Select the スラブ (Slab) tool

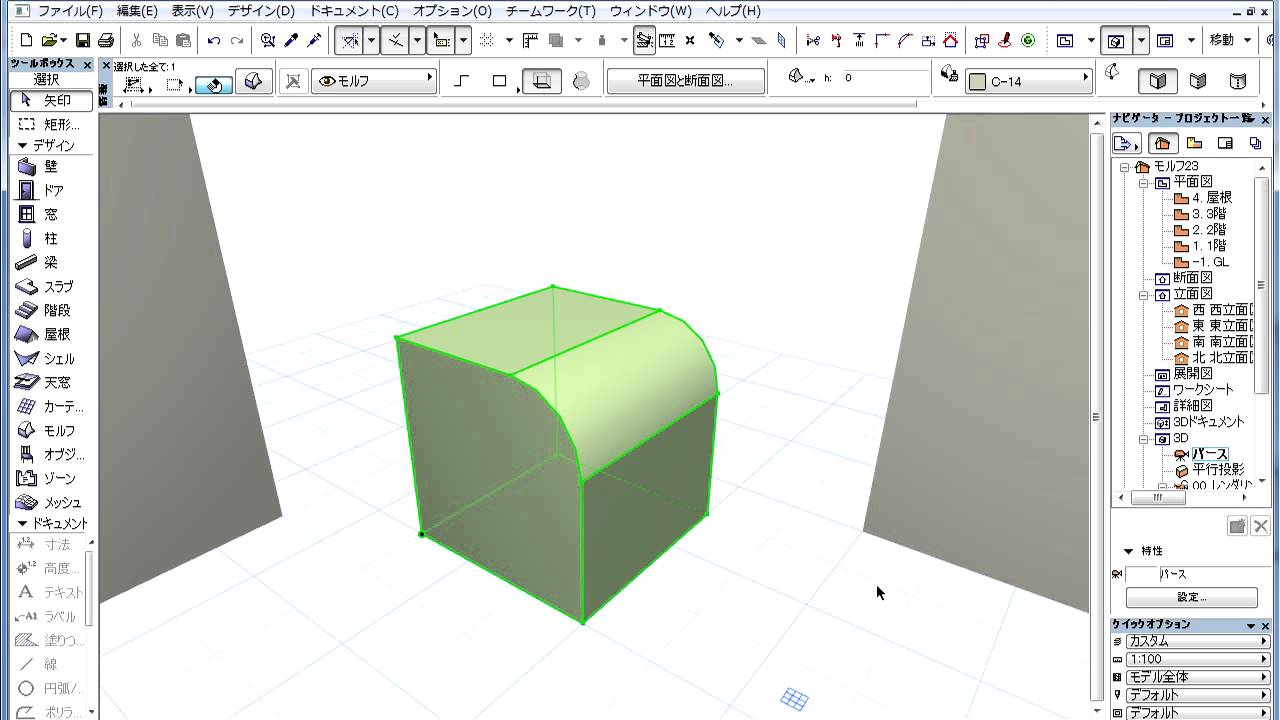[52, 287]
